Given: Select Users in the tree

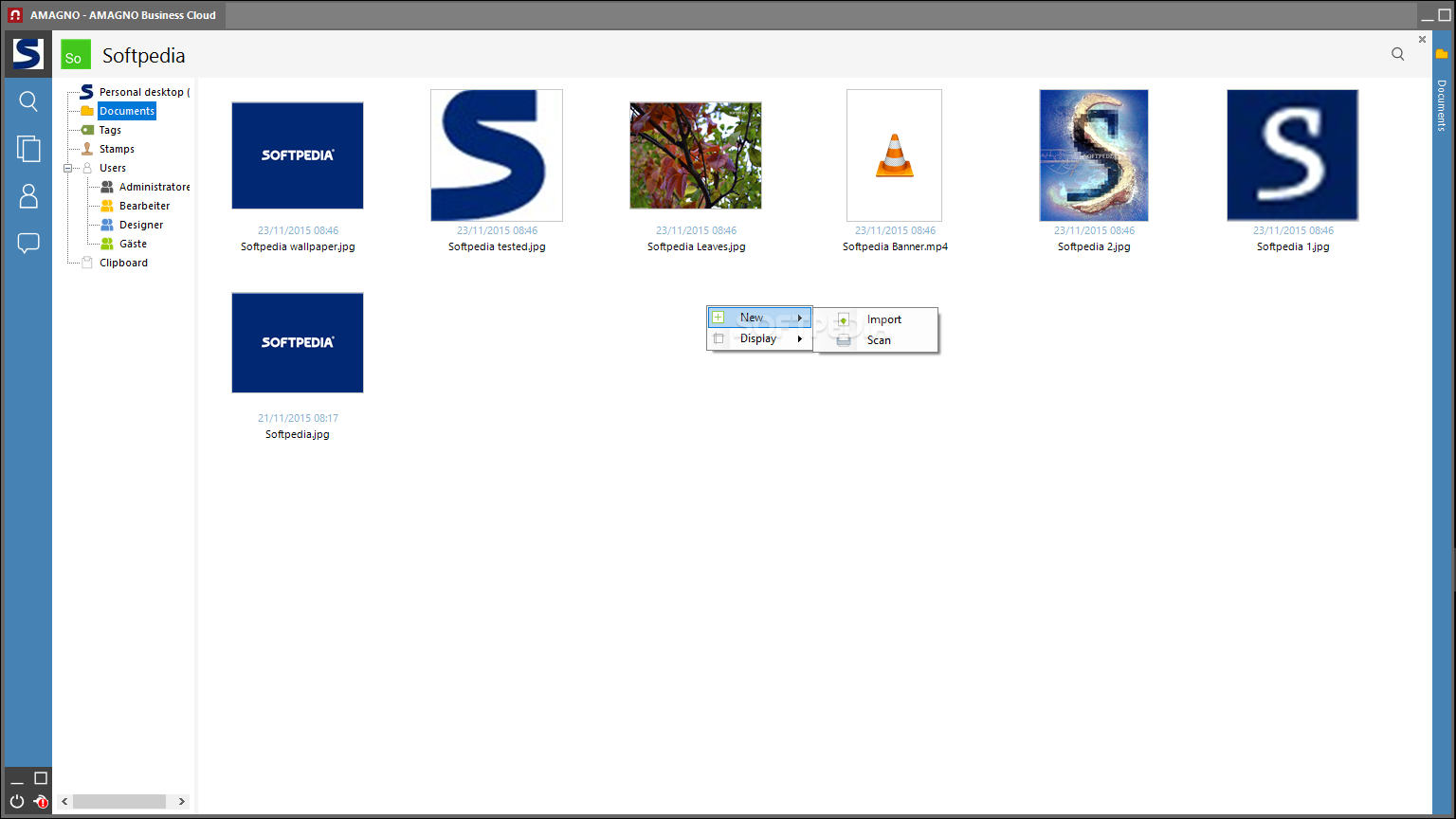Looking at the screenshot, I should (x=113, y=168).
